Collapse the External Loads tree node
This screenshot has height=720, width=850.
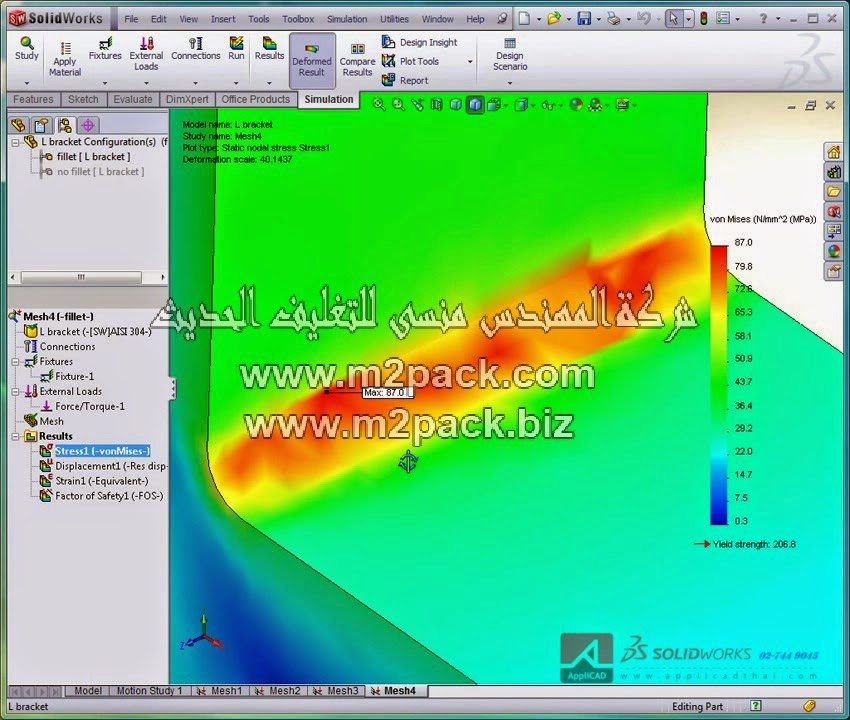(16, 391)
